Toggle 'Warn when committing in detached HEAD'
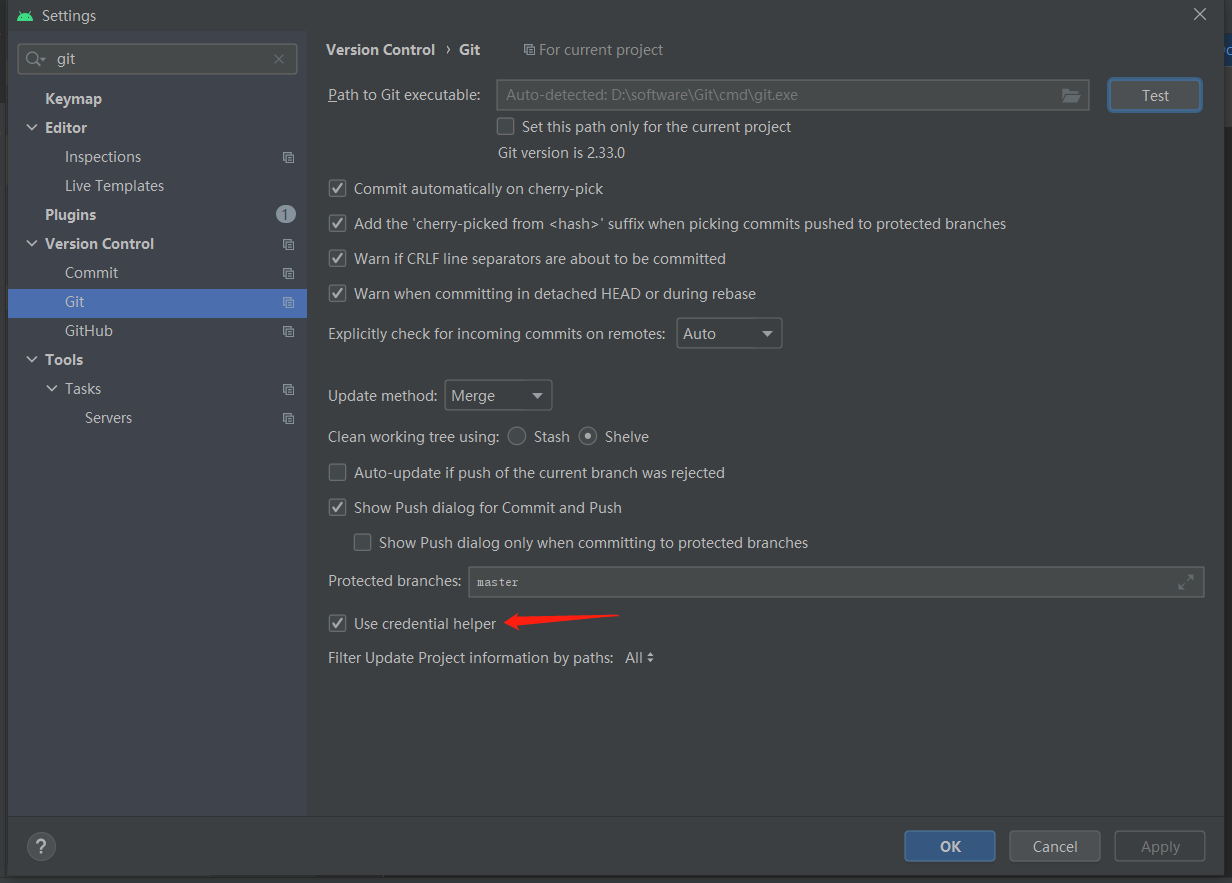This screenshot has height=883, width=1232. pyautogui.click(x=338, y=293)
